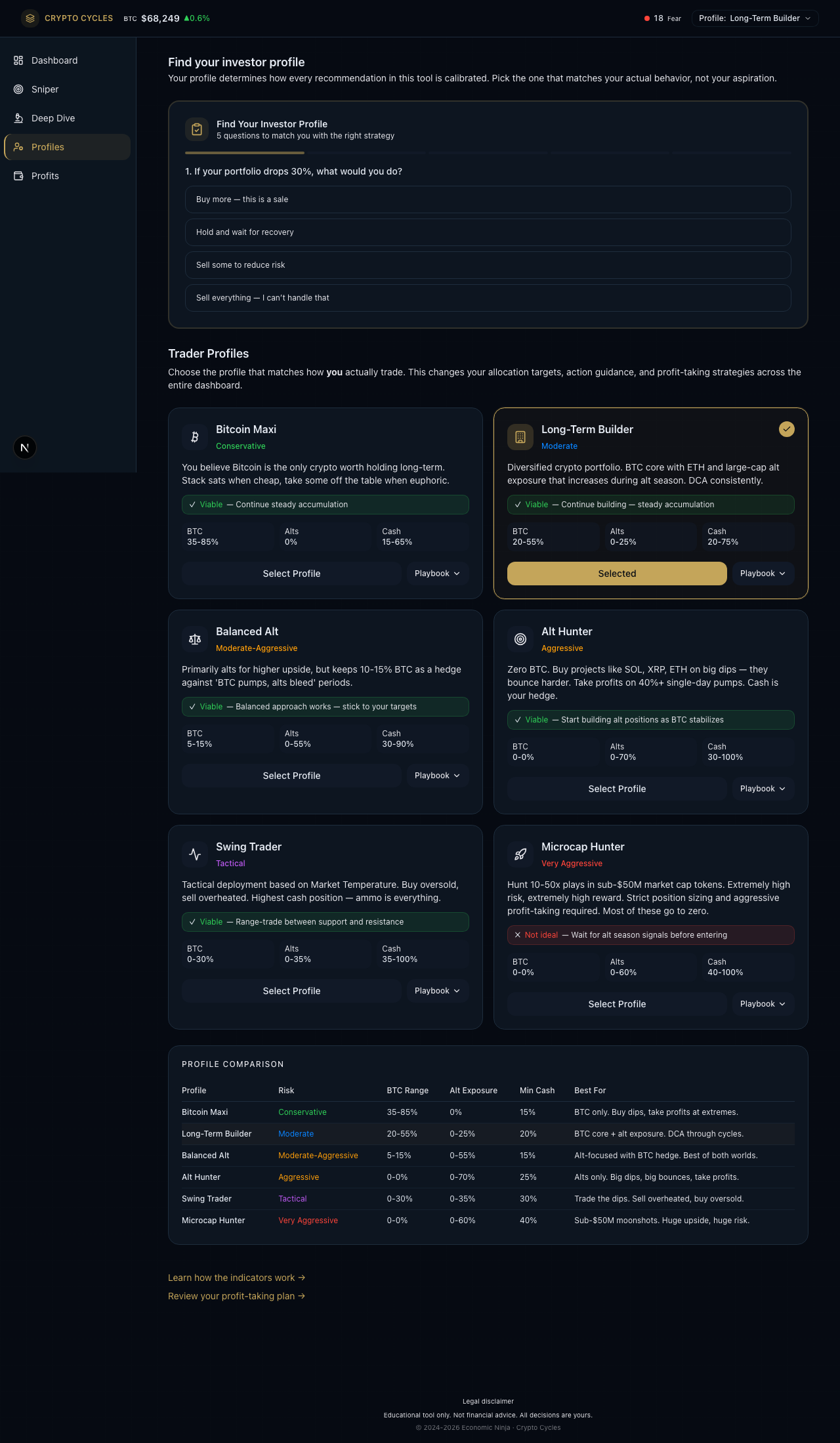840x1443 pixels.
Task: Expand the Profile: Long-Term Builder header dropdown
Action: pos(755,18)
